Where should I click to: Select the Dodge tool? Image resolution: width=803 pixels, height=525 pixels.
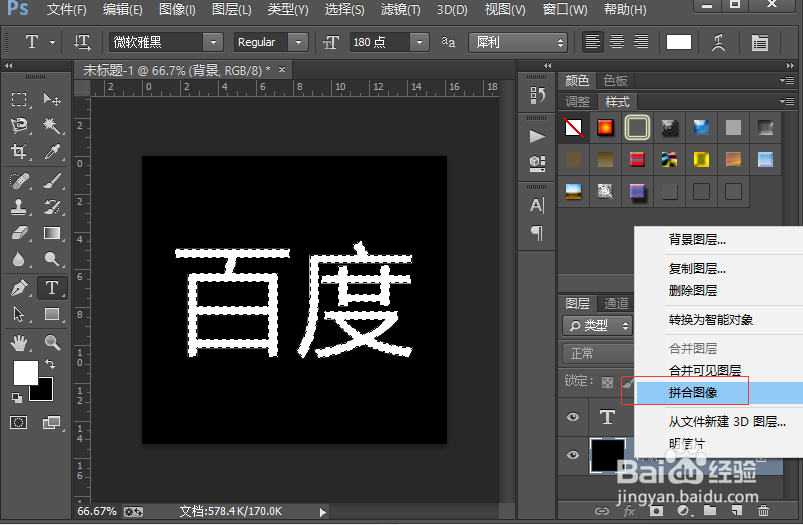[x=52, y=259]
